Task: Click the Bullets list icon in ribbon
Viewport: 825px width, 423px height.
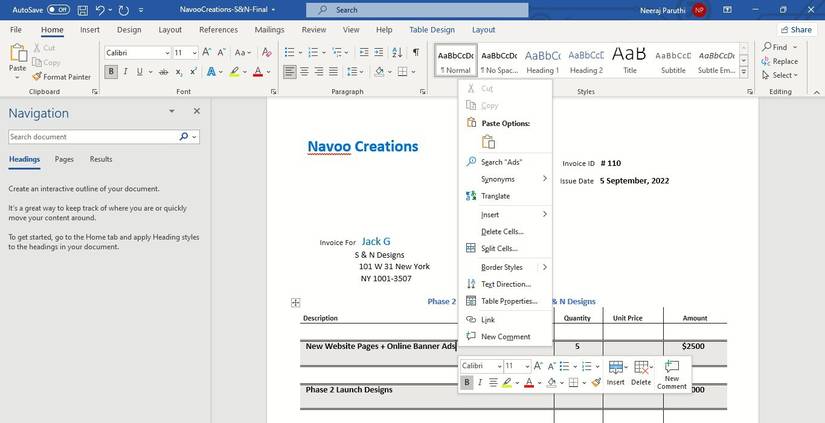Action: 289,52
